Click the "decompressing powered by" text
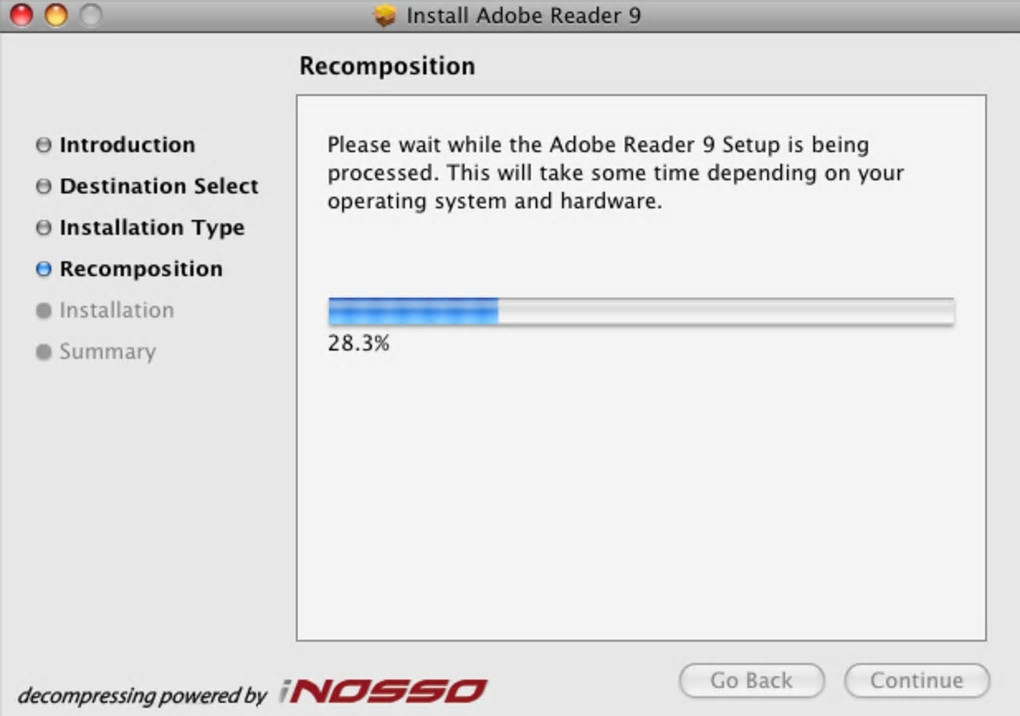Screen dimensions: 1020x716 point(142,694)
